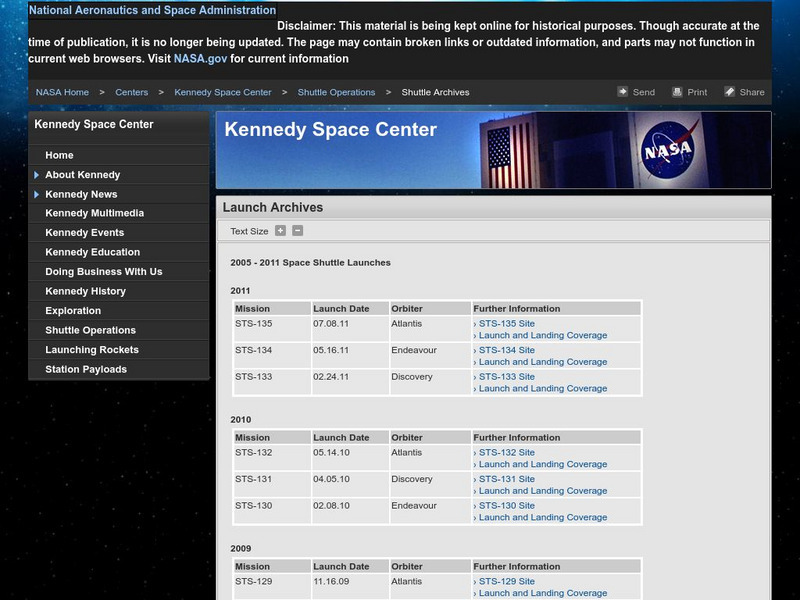This screenshot has width=800, height=600.
Task: Visit the NASA.gov link in disclaimer
Action: 200,59
